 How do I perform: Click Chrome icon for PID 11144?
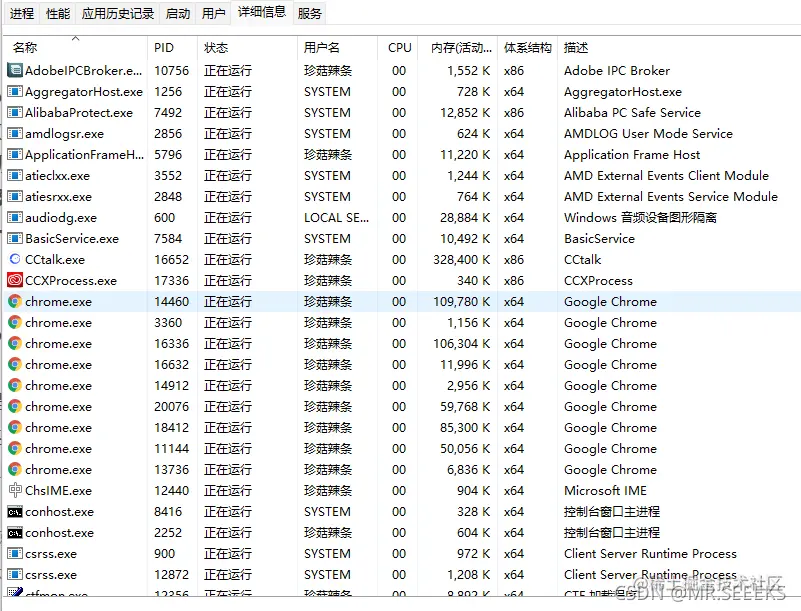coord(15,448)
